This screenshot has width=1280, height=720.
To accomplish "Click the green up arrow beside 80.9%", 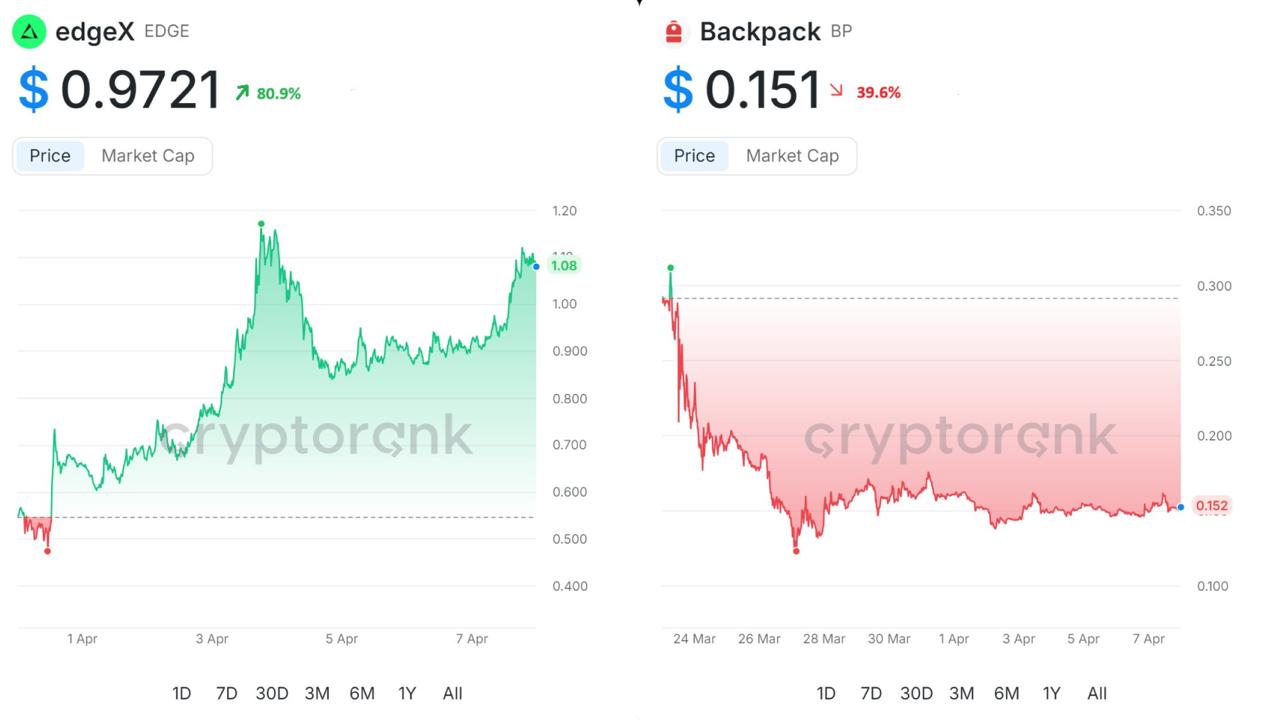I will pyautogui.click(x=242, y=93).
